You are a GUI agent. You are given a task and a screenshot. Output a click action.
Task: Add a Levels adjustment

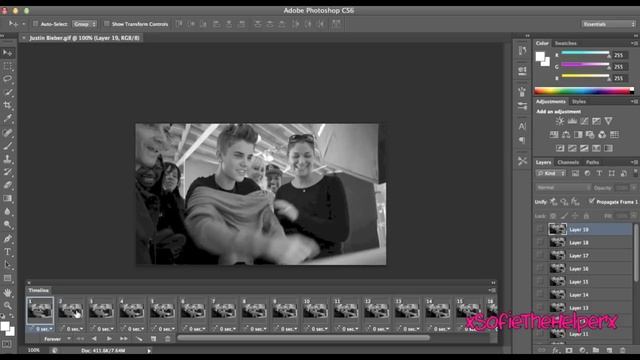pos(572,121)
